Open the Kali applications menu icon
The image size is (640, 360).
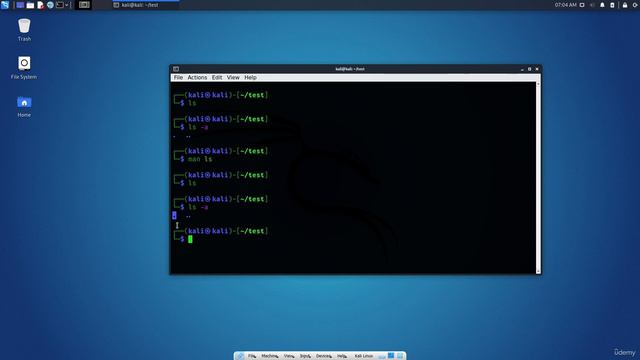pos(5,5)
